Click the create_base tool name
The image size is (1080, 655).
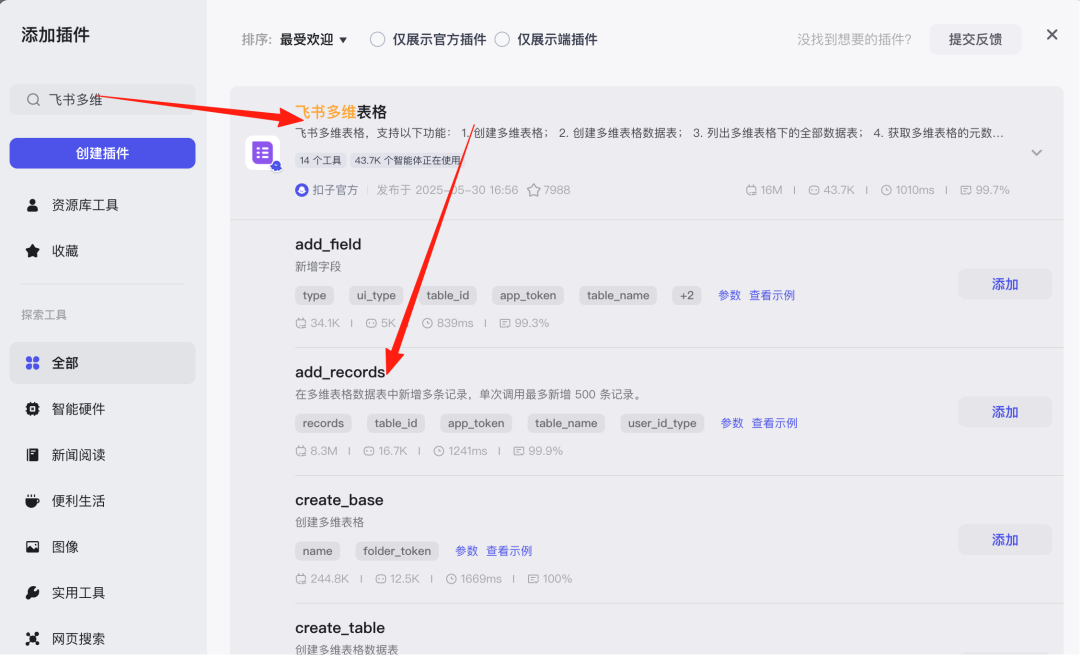[x=339, y=500]
